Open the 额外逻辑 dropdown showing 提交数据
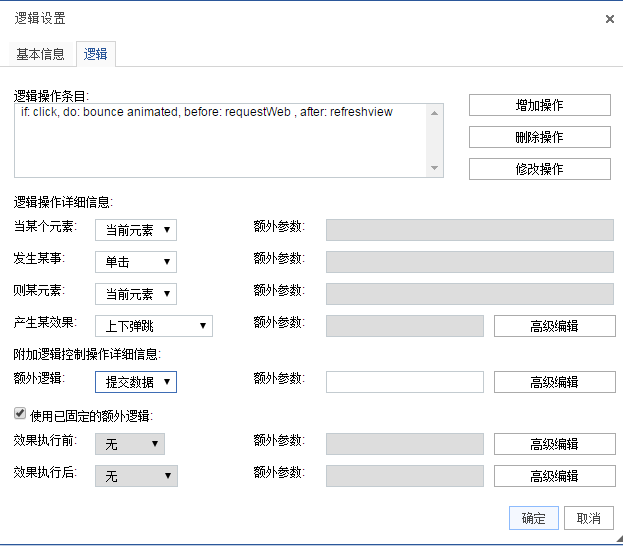The image size is (623, 546). [x=136, y=382]
